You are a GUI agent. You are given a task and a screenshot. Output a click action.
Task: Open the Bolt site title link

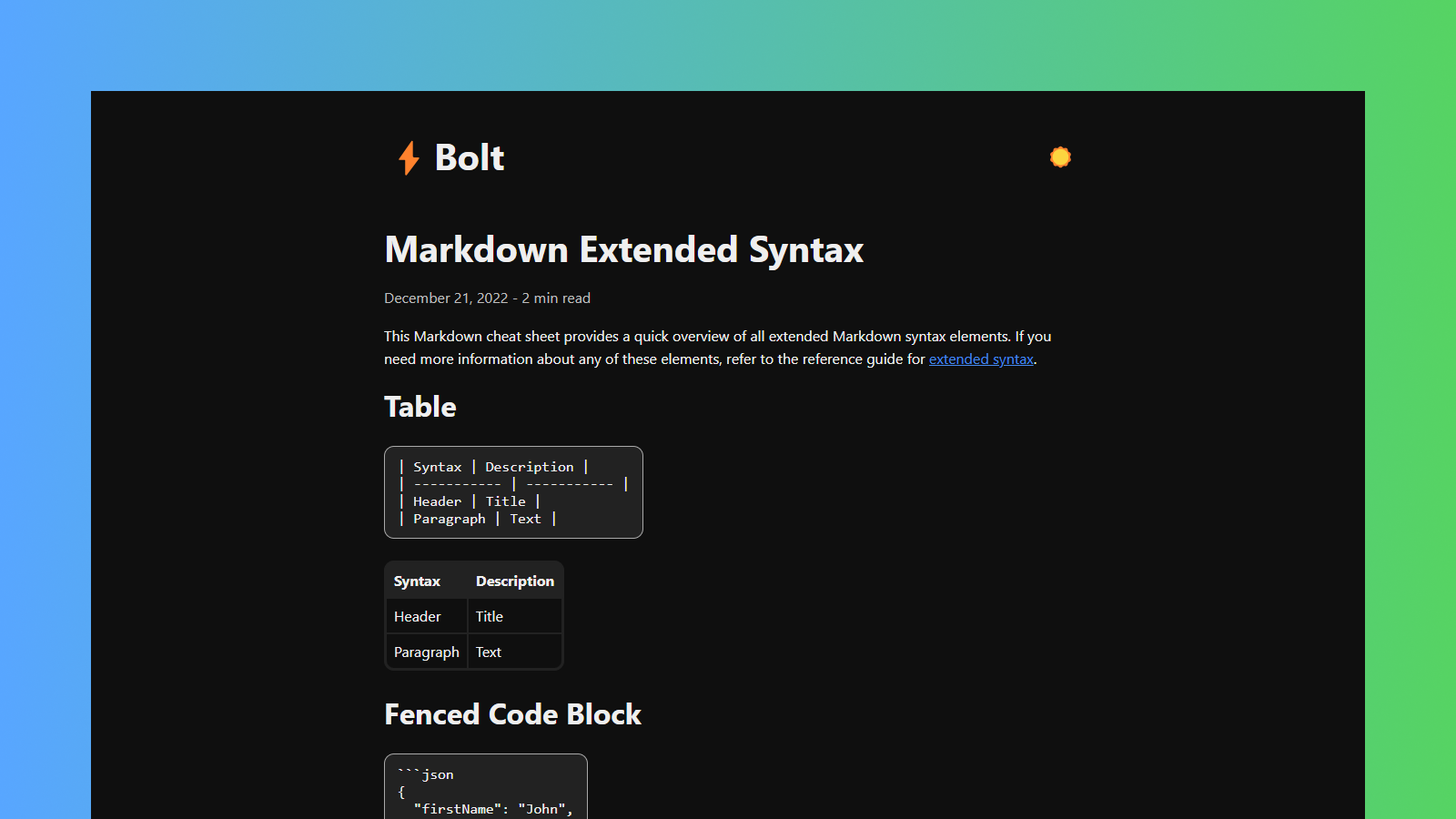(x=469, y=157)
